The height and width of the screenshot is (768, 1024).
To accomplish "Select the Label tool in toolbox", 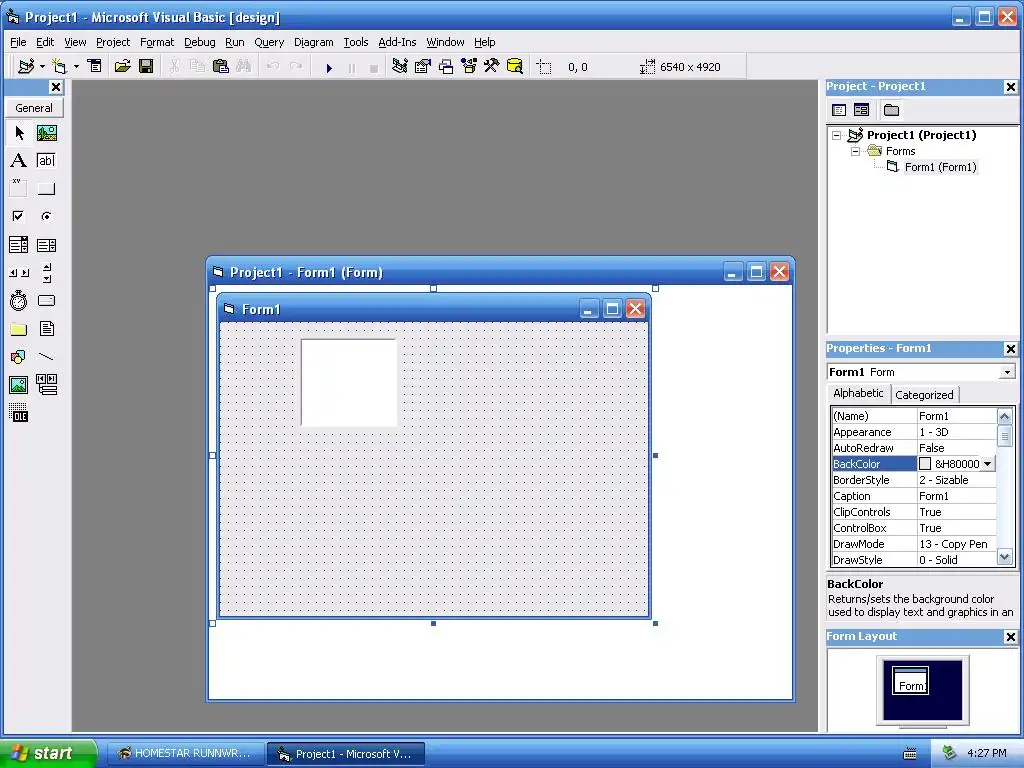I will 19,161.
